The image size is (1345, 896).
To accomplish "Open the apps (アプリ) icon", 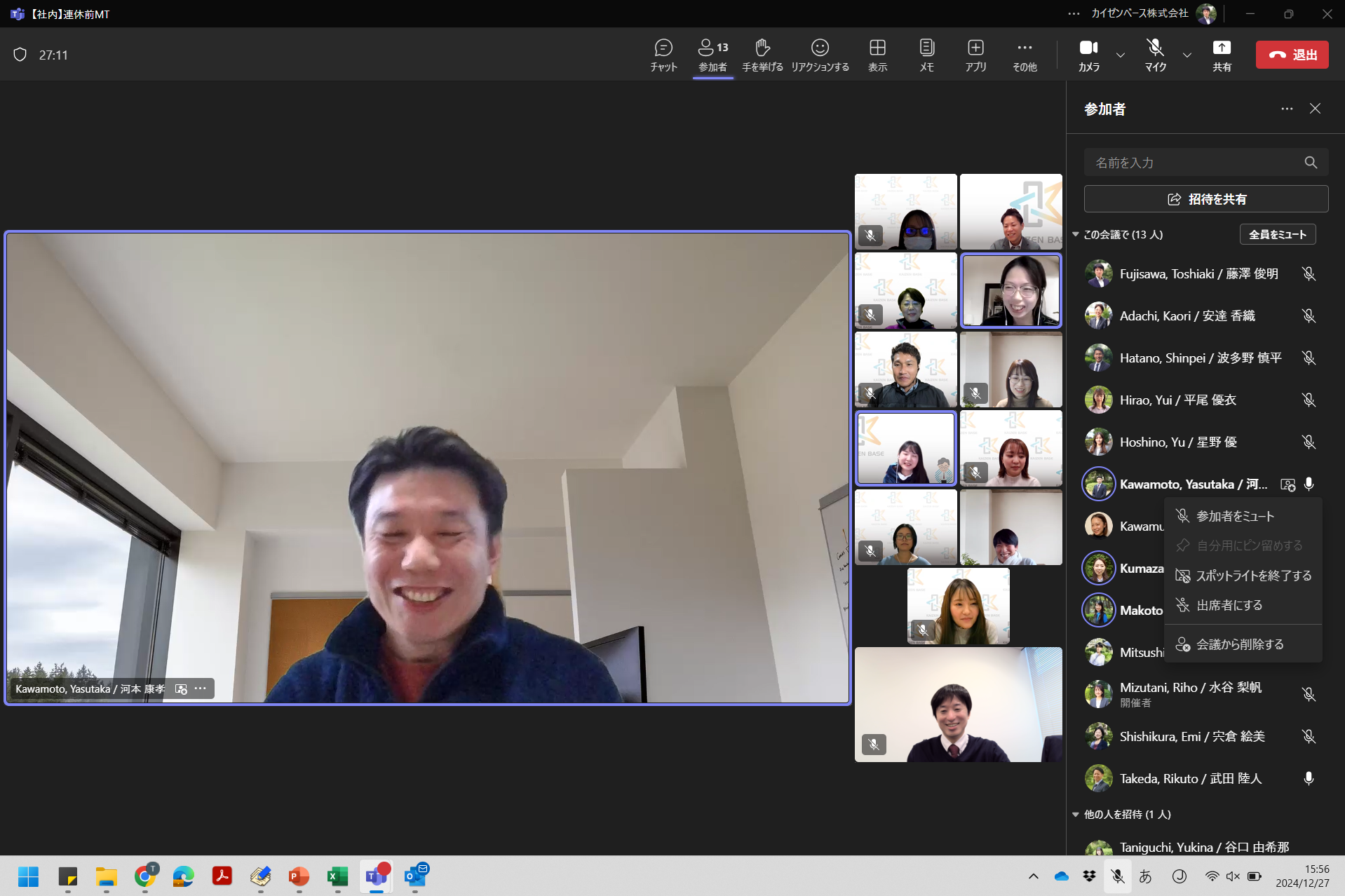I will pos(975,55).
